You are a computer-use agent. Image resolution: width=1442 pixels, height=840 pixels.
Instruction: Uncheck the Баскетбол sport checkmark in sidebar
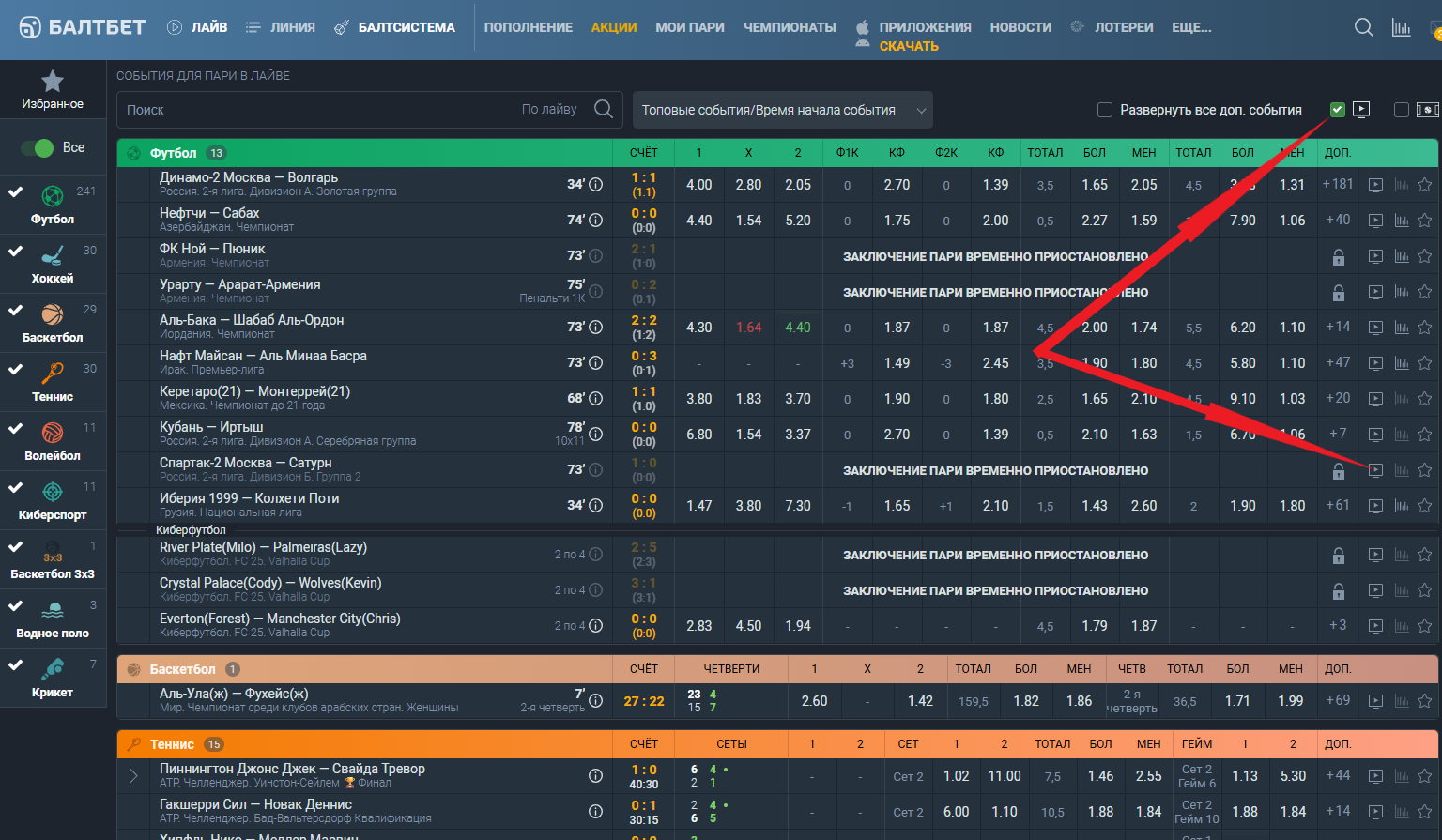coord(15,310)
